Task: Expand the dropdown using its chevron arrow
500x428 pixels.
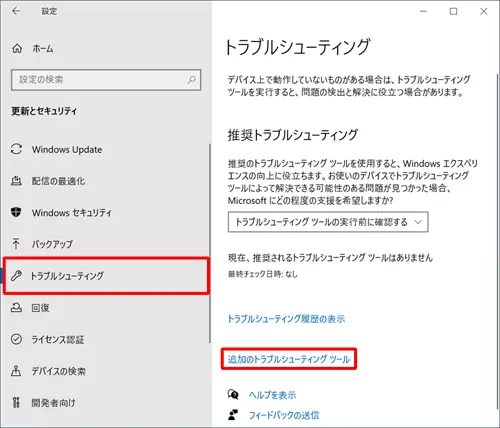Action: click(x=418, y=222)
